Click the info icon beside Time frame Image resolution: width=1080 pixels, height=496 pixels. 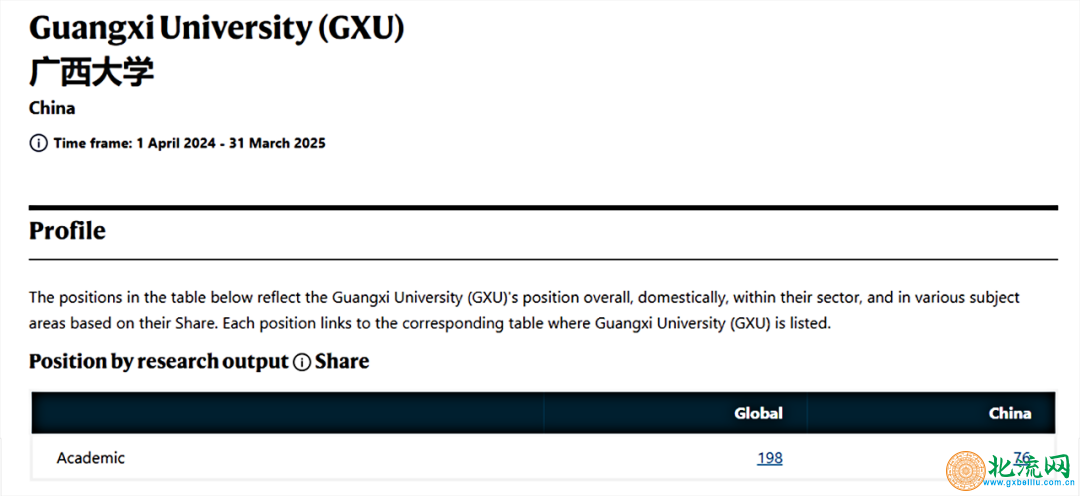[x=38, y=143]
